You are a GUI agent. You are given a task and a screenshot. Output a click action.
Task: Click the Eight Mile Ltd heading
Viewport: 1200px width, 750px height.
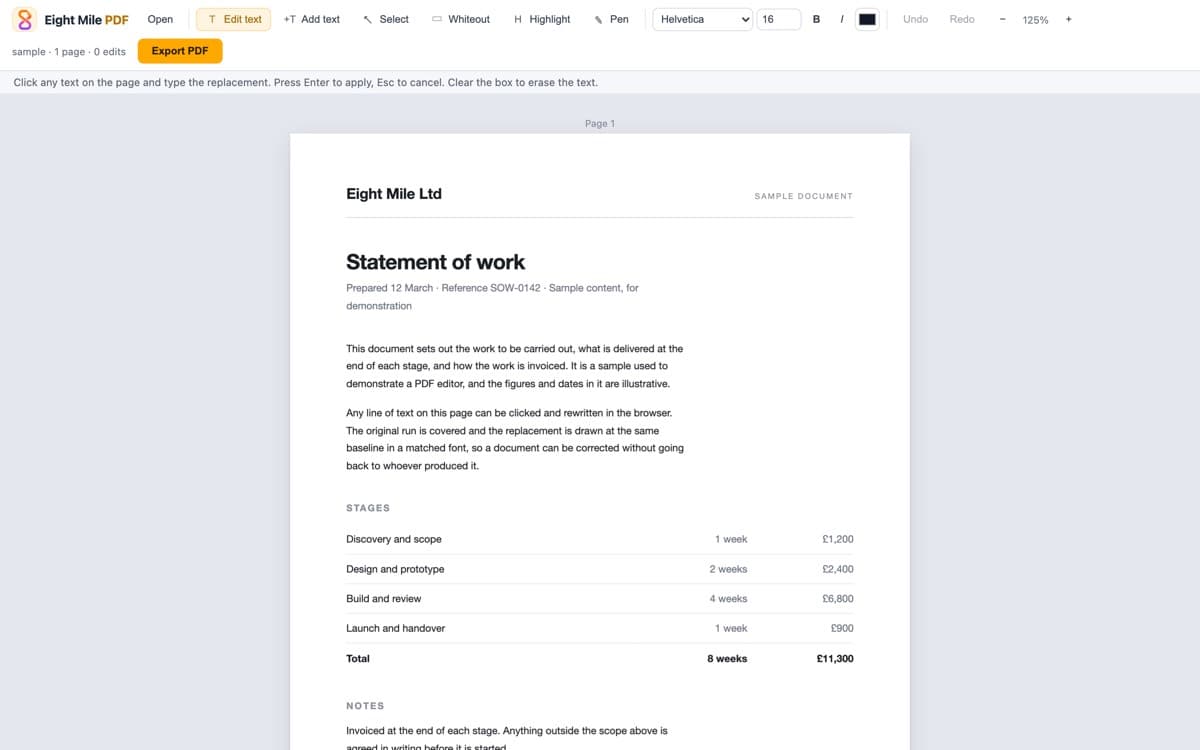(394, 194)
